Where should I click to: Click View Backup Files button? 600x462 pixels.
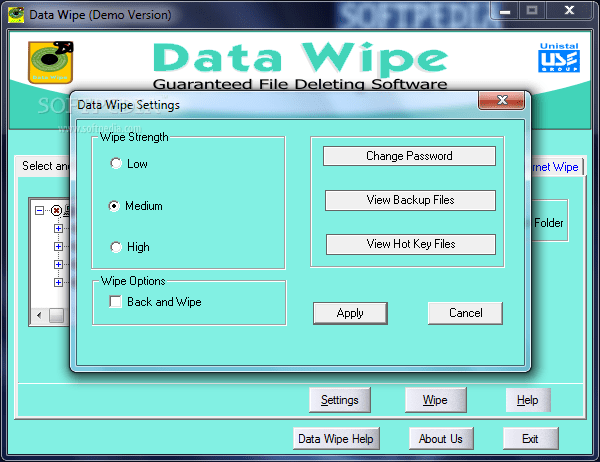[410, 200]
